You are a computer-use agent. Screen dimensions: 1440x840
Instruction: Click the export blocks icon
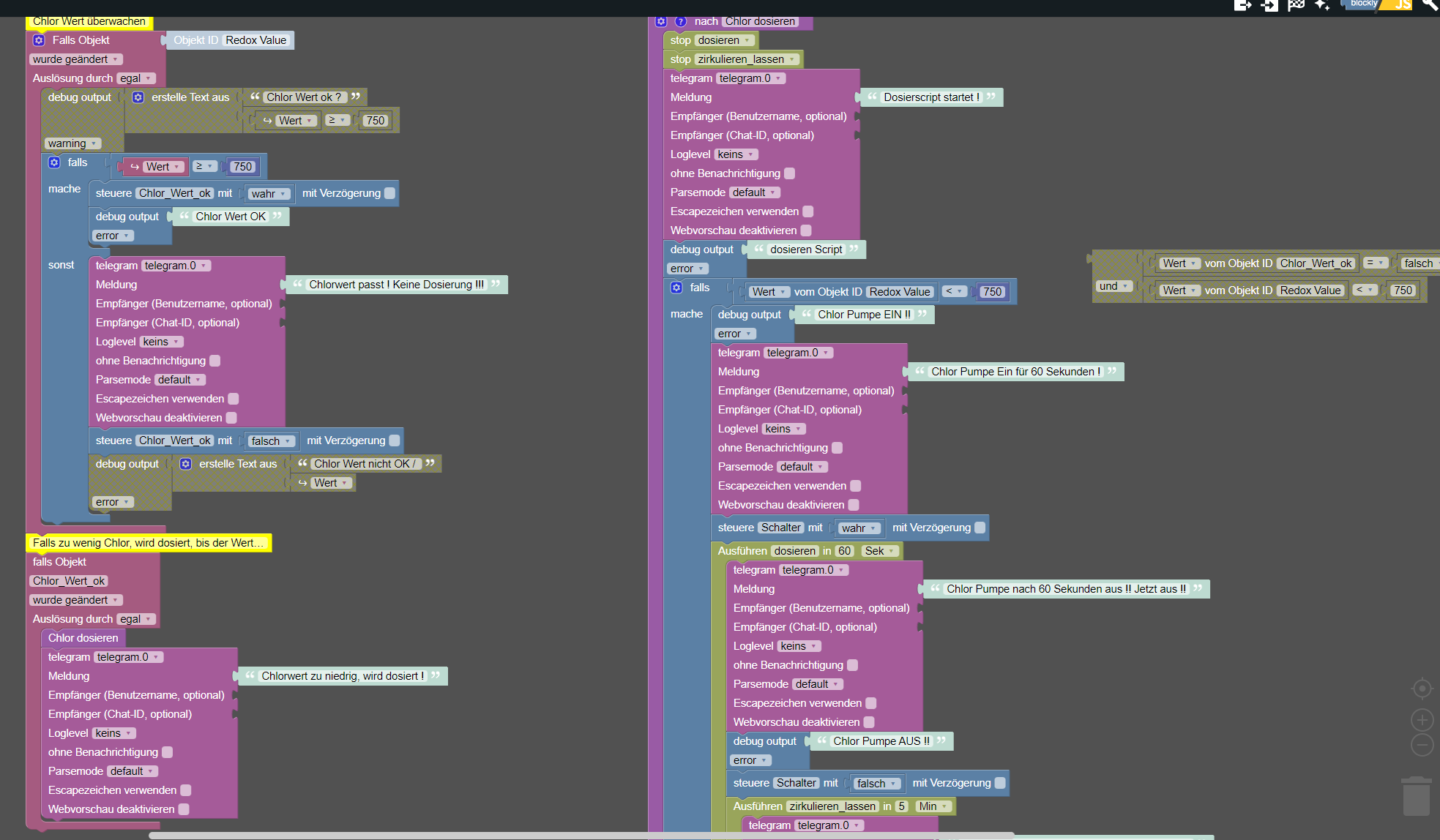1242,5
